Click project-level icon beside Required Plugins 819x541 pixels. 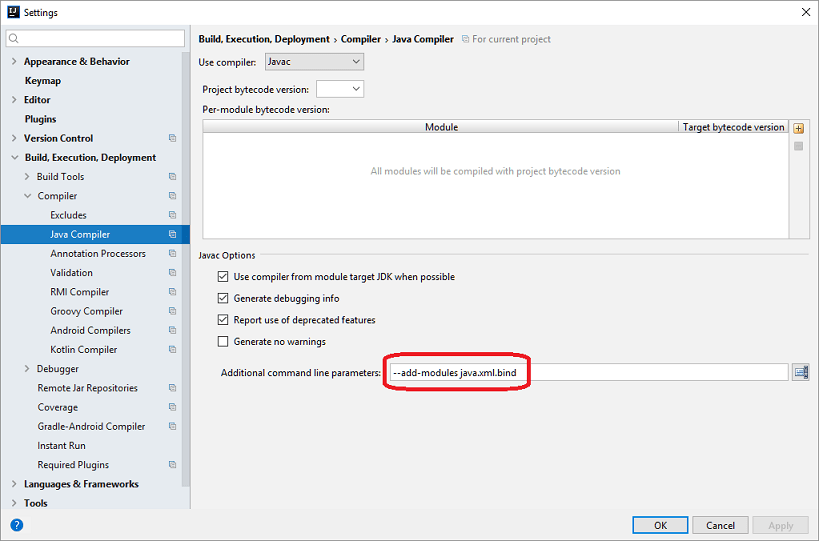coord(172,465)
